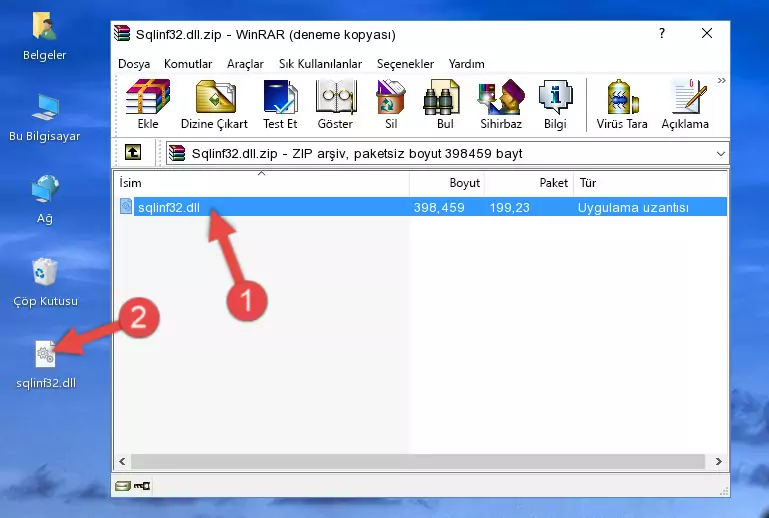Open the Sık Kullanılanlar menu
769x518 pixels.
click(x=320, y=64)
